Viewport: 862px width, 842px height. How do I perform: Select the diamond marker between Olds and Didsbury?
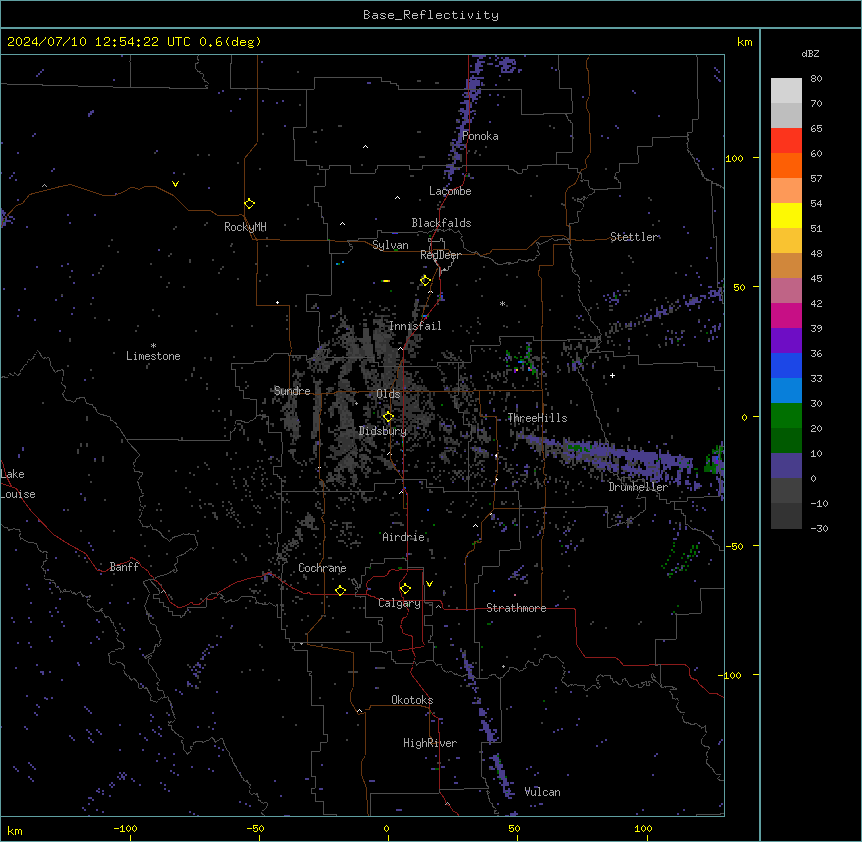388,417
